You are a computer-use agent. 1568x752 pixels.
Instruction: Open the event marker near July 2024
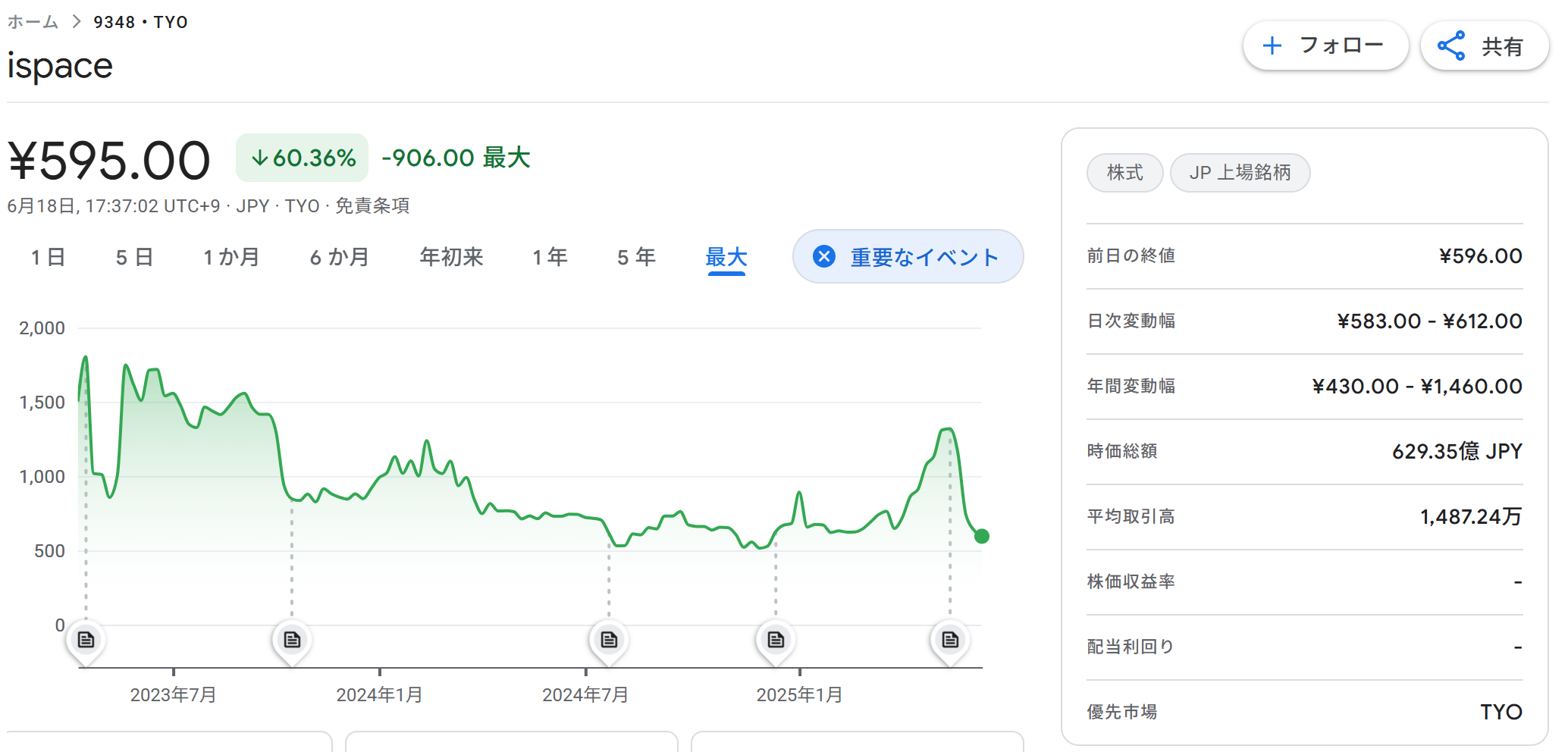pos(609,641)
